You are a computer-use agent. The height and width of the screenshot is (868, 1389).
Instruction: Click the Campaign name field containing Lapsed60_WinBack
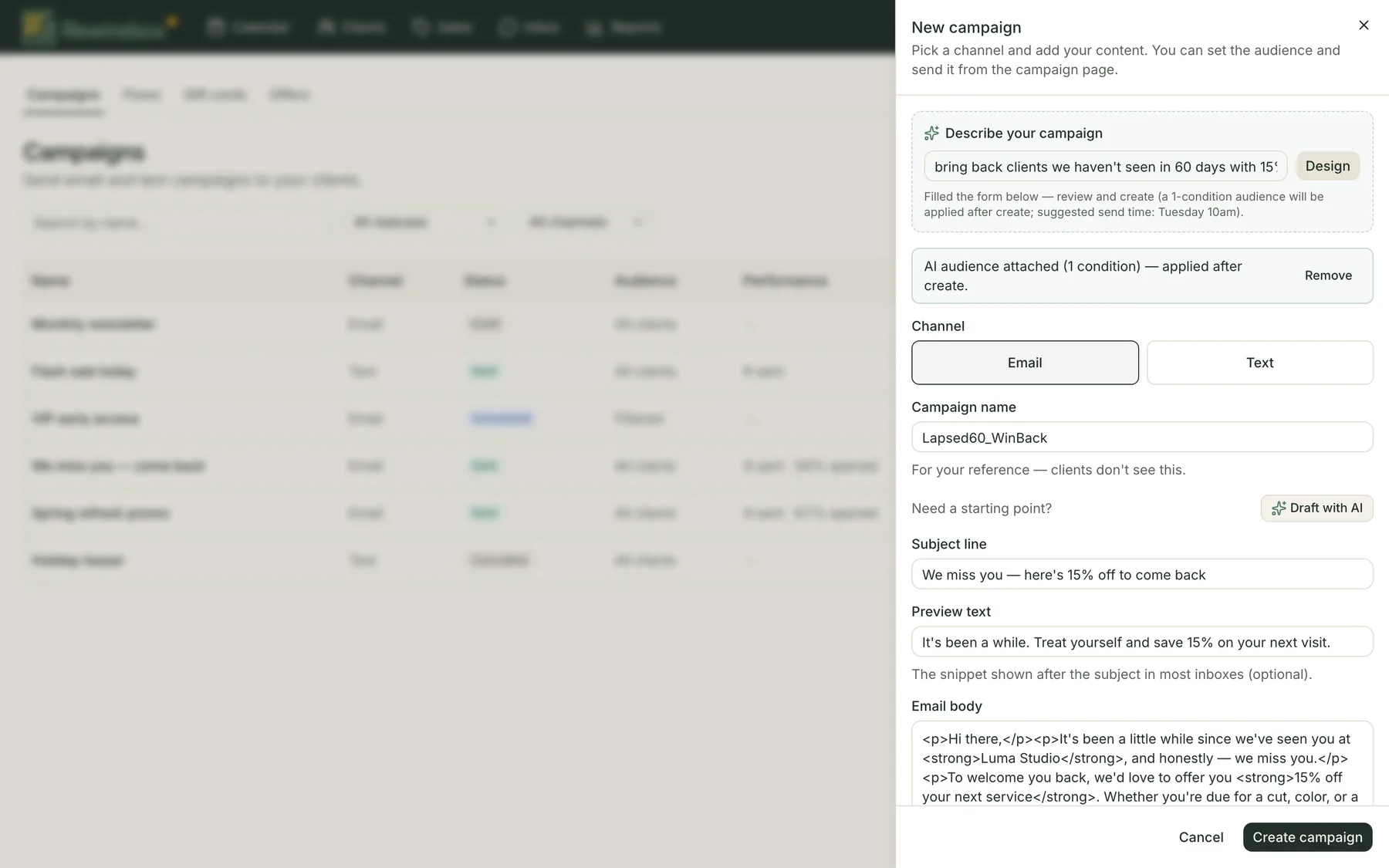pyautogui.click(x=1142, y=437)
